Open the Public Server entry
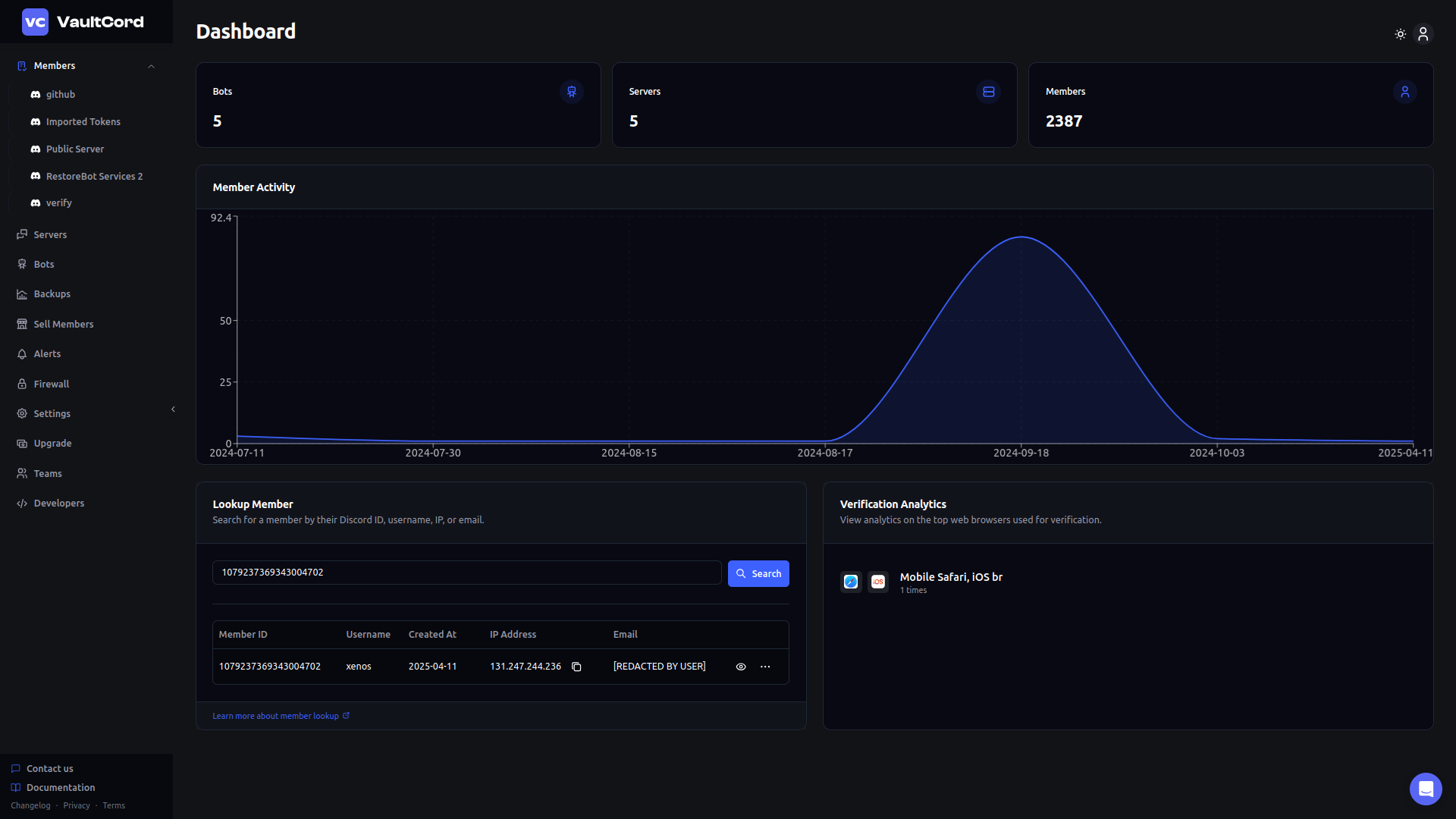The image size is (1456, 819). tap(74, 149)
